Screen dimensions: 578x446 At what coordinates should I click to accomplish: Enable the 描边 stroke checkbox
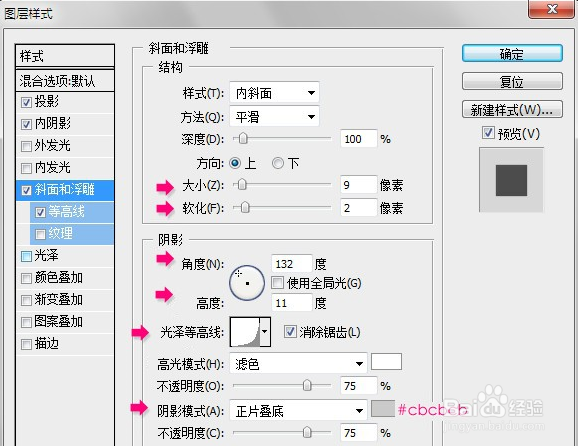pos(26,345)
